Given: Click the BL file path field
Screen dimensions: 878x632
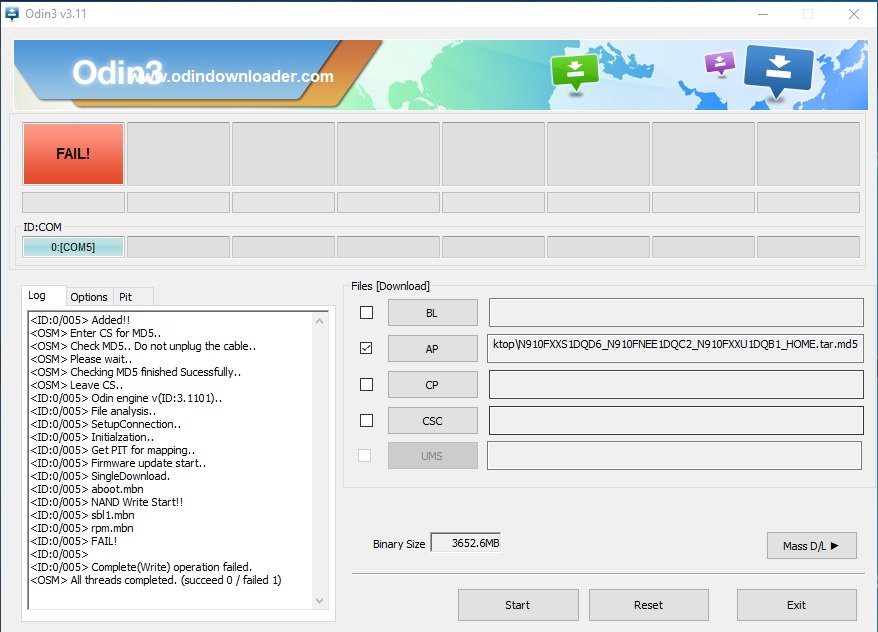Looking at the screenshot, I should click(x=676, y=312).
